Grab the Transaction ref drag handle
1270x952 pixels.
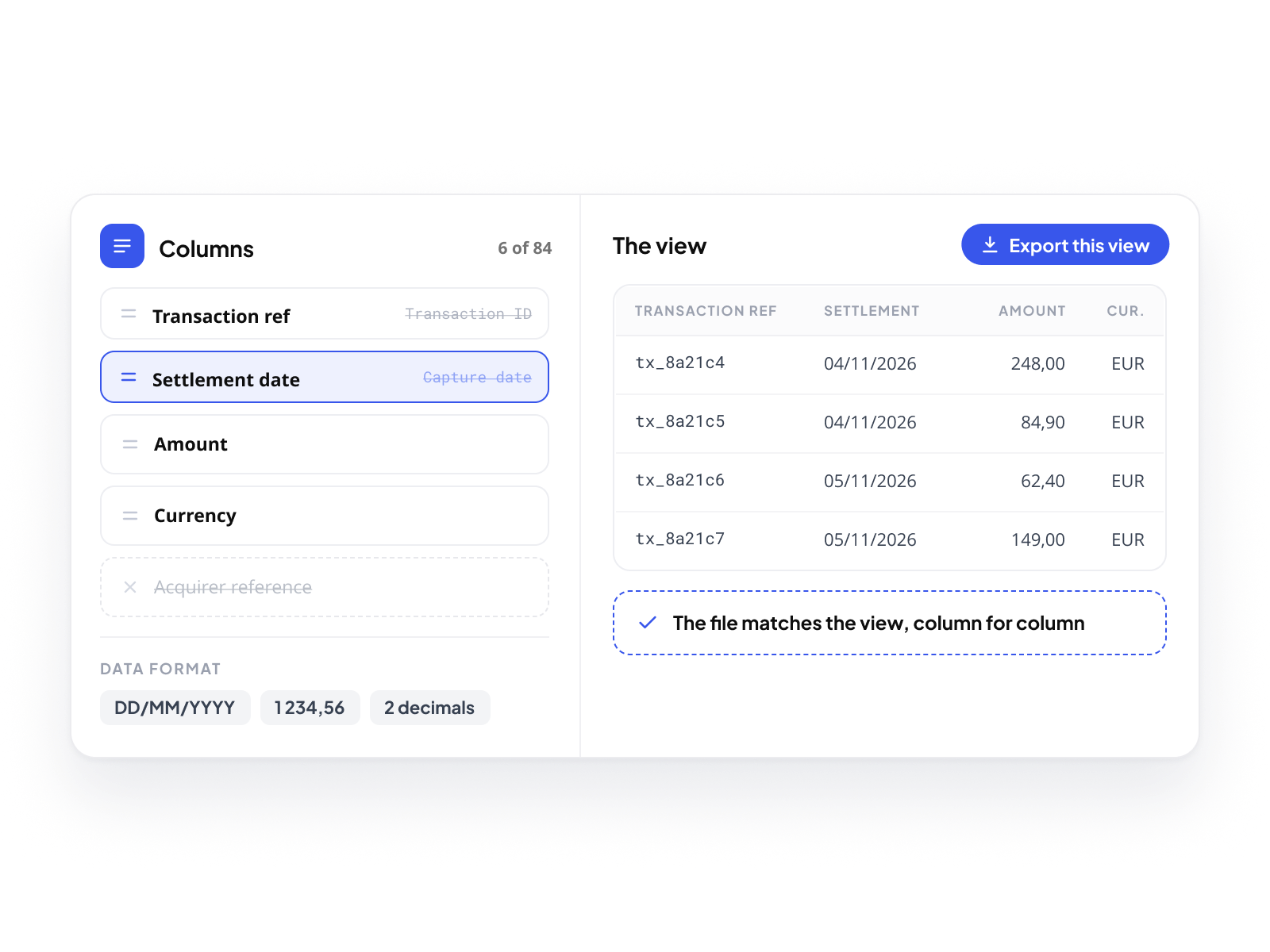coord(129,314)
